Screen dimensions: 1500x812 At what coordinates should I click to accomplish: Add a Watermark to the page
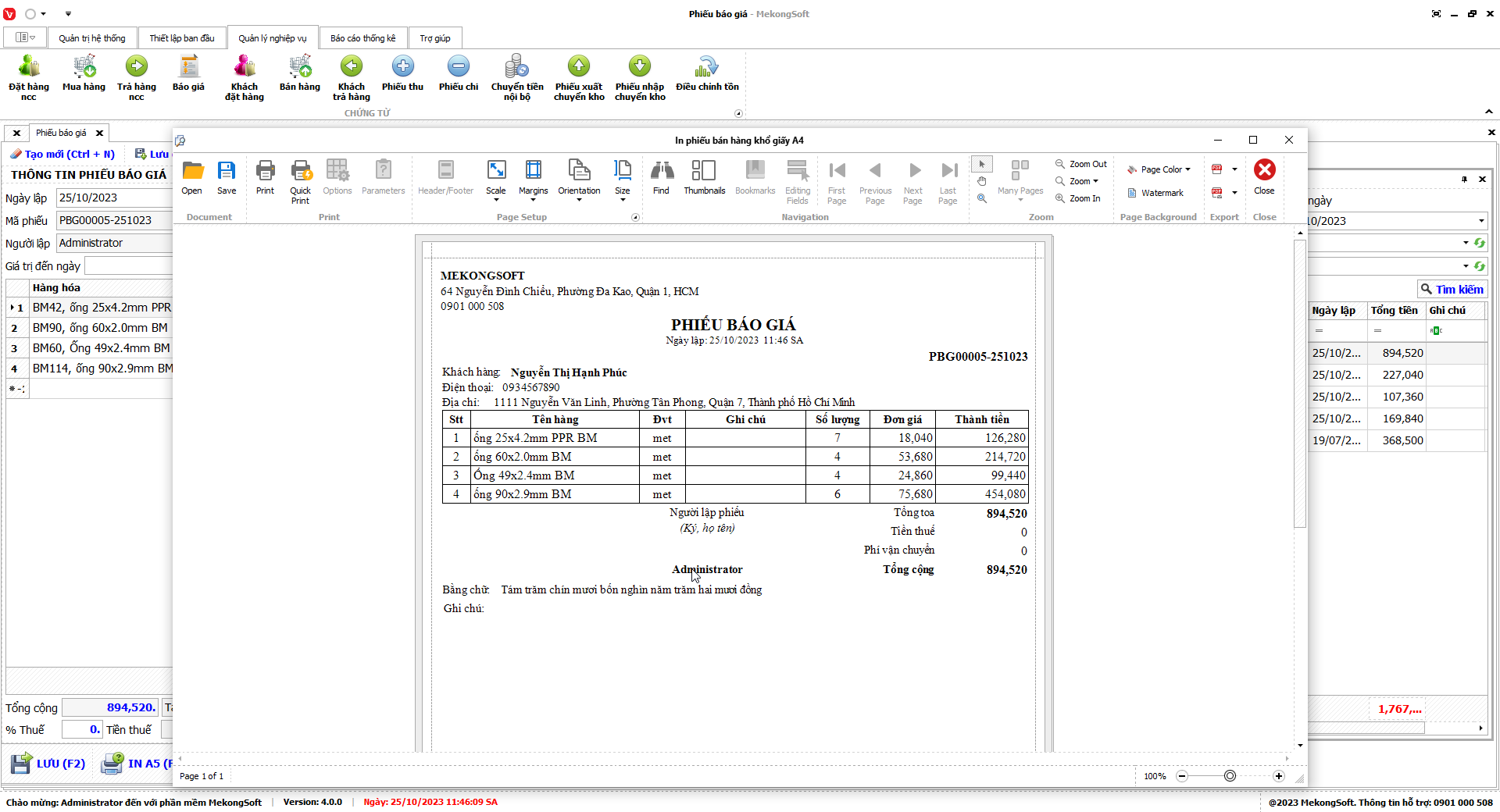coord(1155,193)
